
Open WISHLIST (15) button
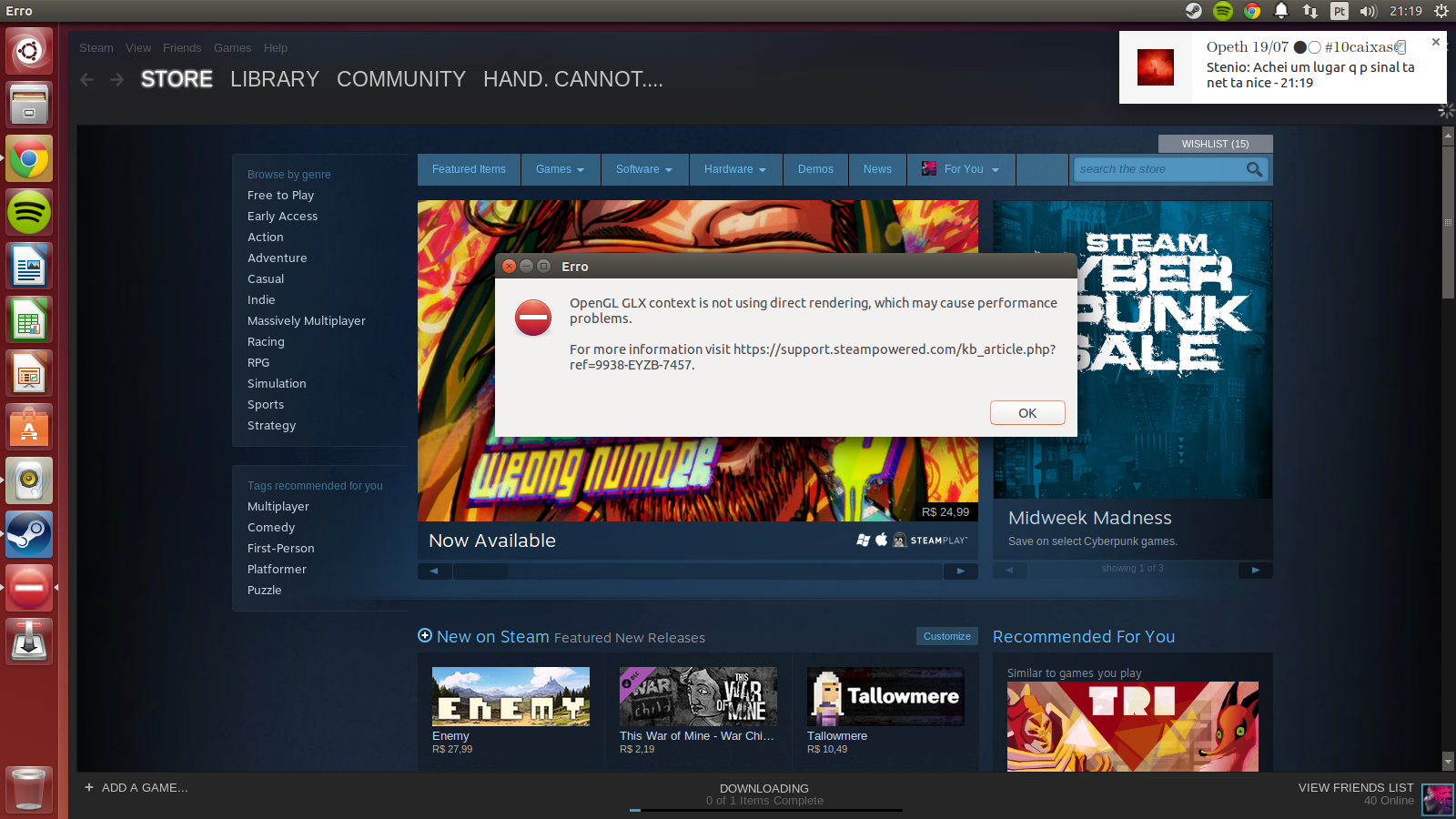click(1215, 144)
